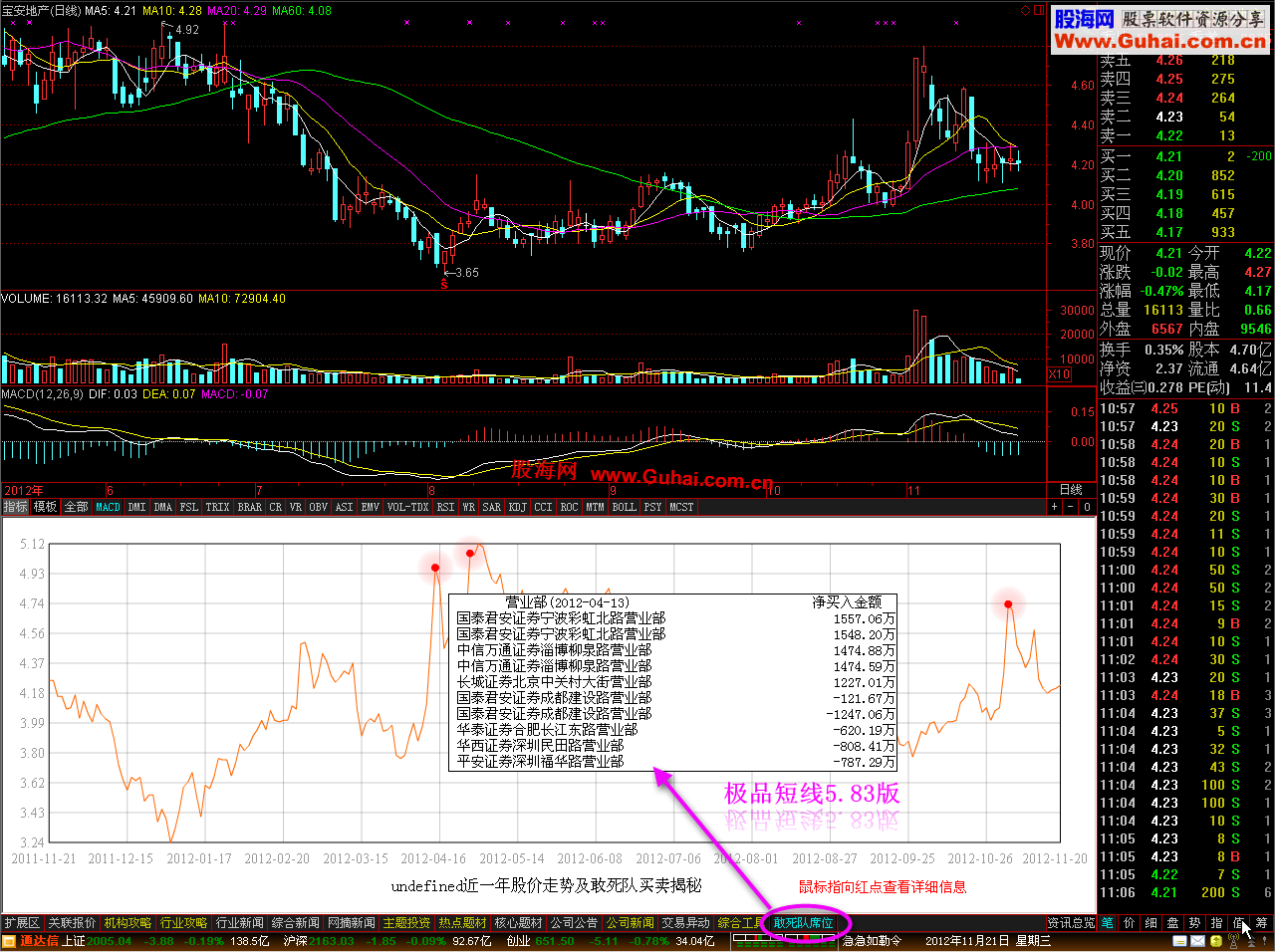The height and width of the screenshot is (952, 1275).
Task: Select the SAR indicator tab
Action: point(492,507)
